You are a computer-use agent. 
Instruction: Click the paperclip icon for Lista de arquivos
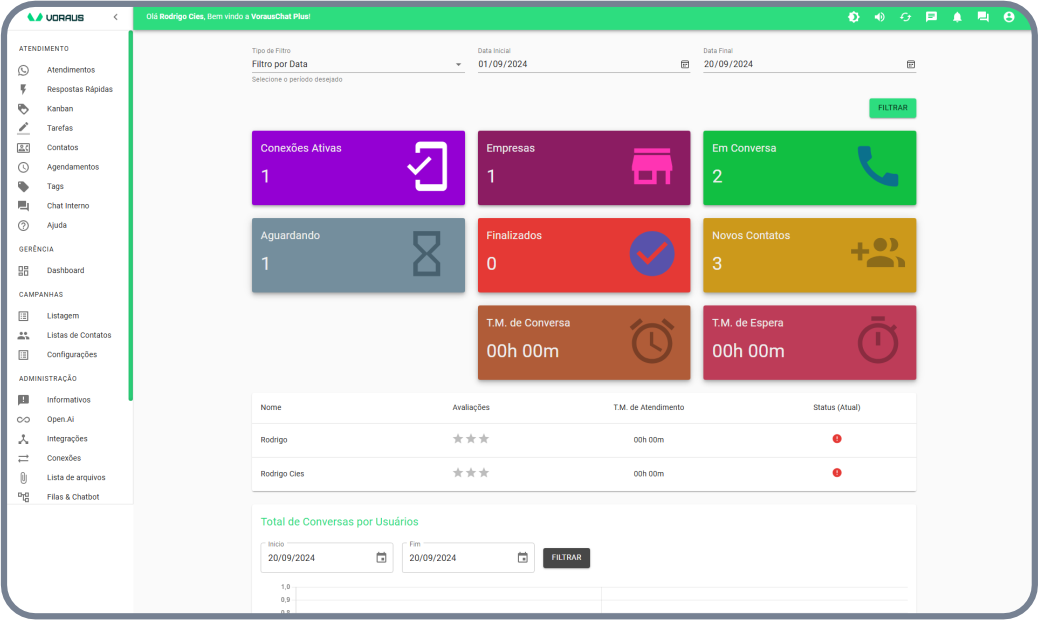[x=24, y=478]
